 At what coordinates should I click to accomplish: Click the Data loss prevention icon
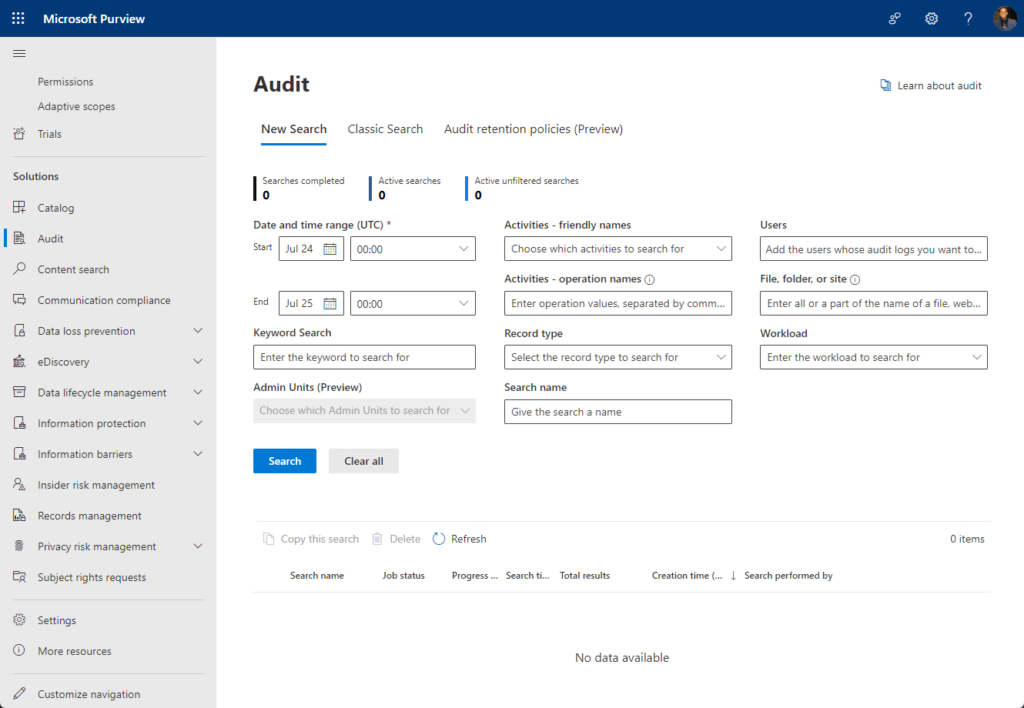pyautogui.click(x=19, y=330)
